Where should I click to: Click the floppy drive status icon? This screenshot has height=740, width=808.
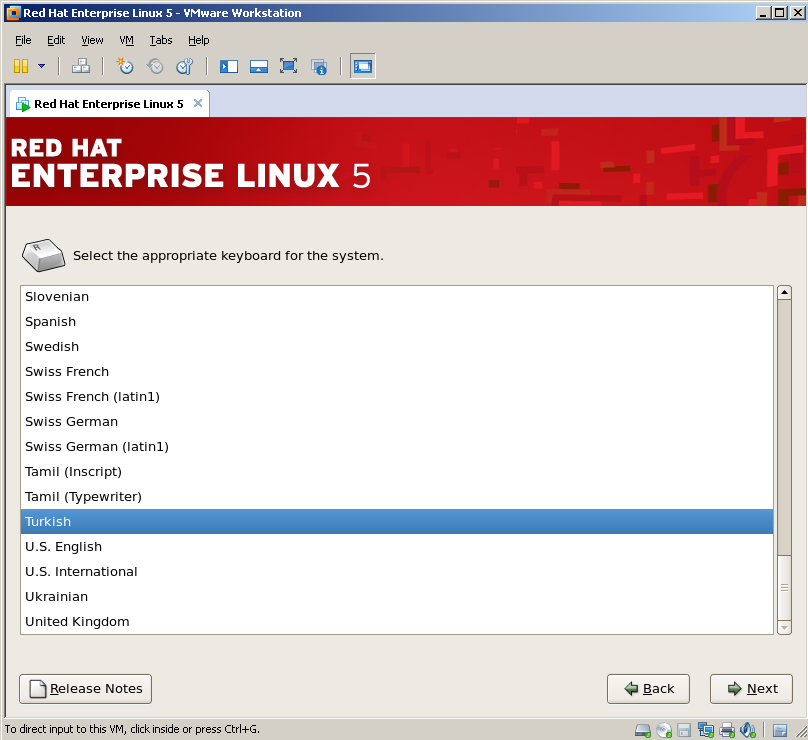pyautogui.click(x=684, y=730)
